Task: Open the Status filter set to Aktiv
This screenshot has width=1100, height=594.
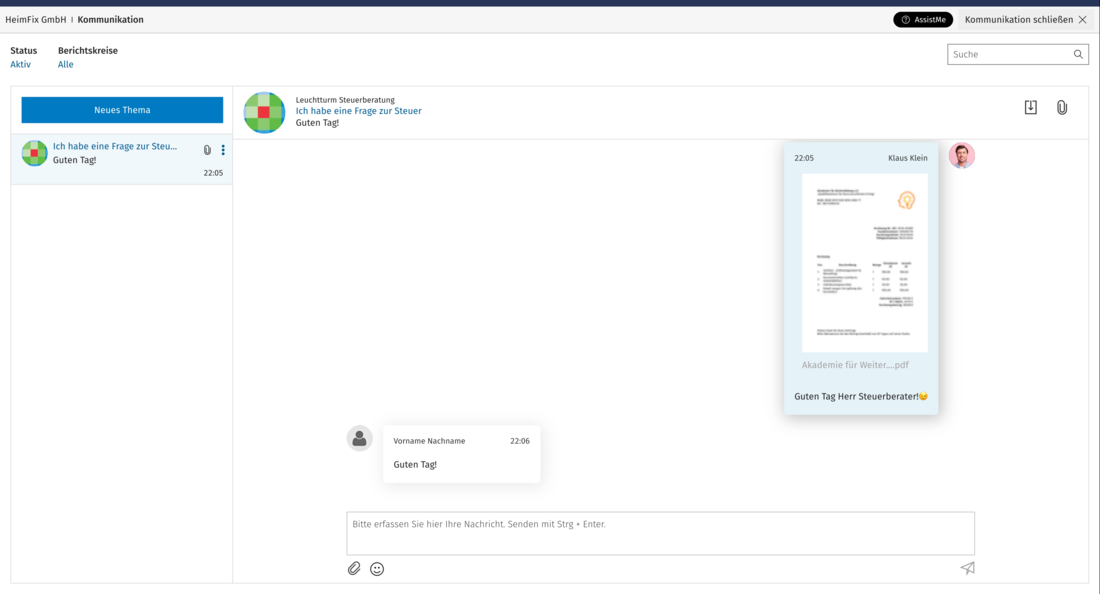Action: [x=20, y=65]
